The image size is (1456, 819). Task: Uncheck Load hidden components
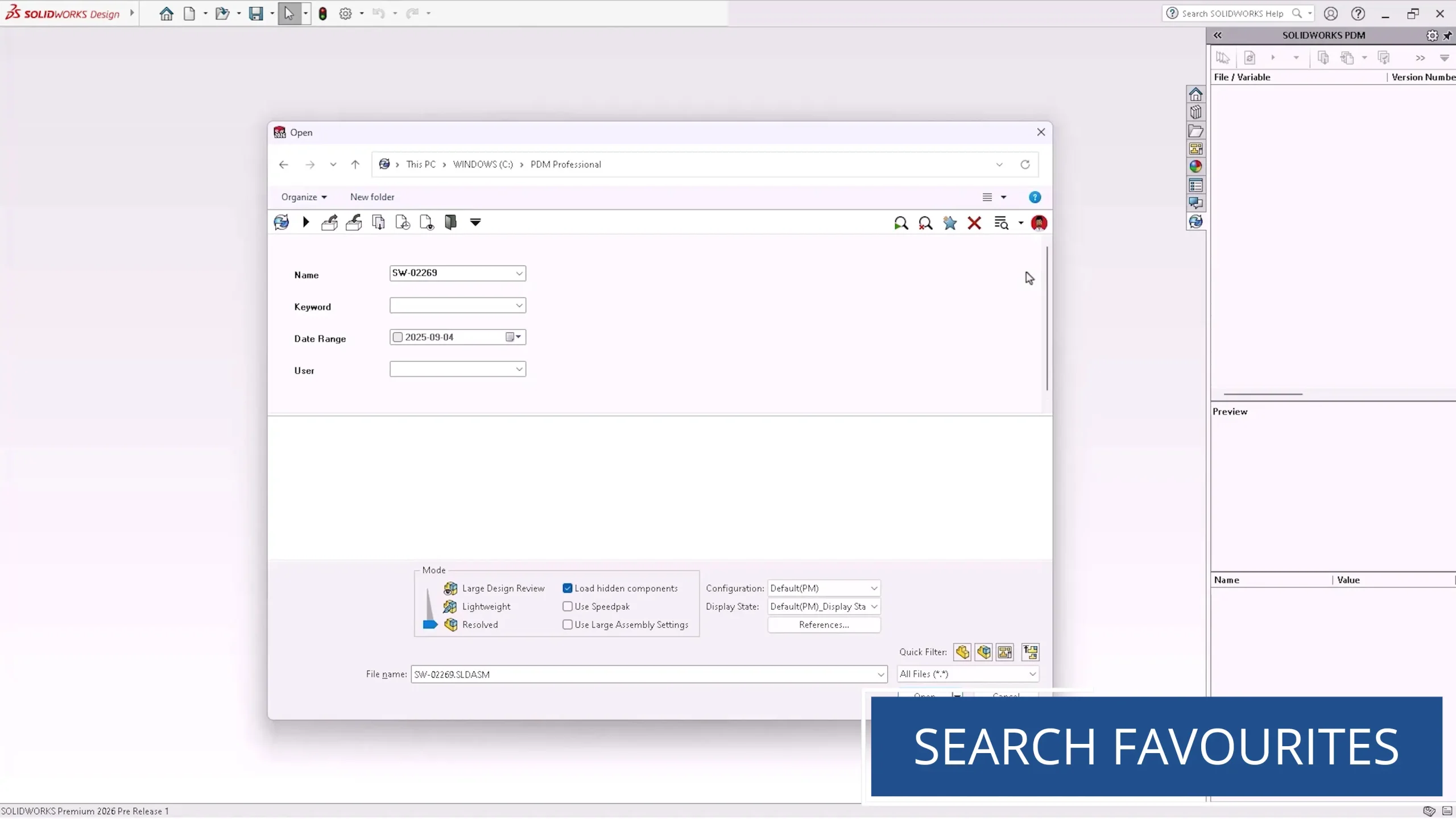[x=567, y=588]
